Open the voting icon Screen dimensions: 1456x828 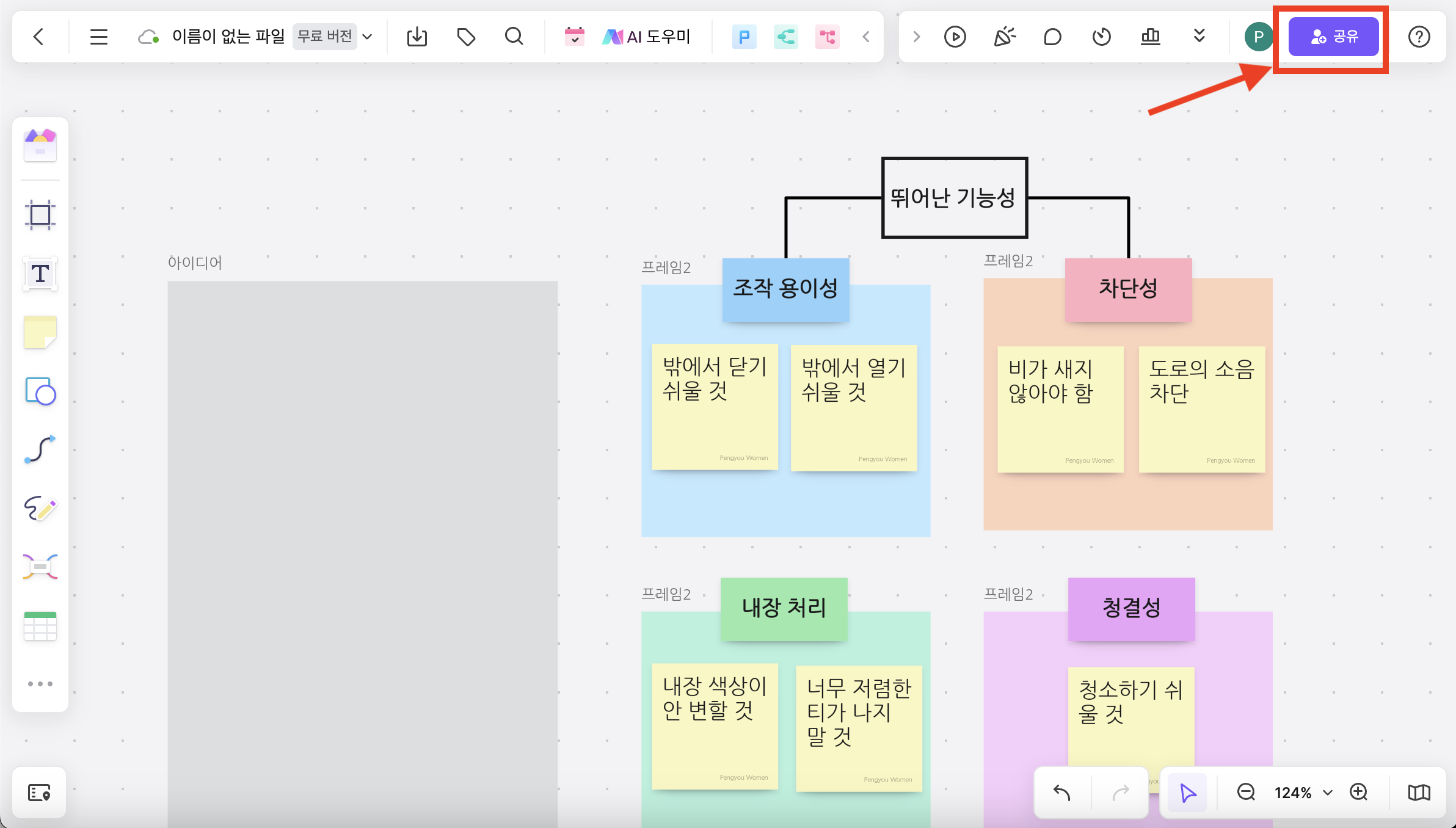coord(1150,37)
